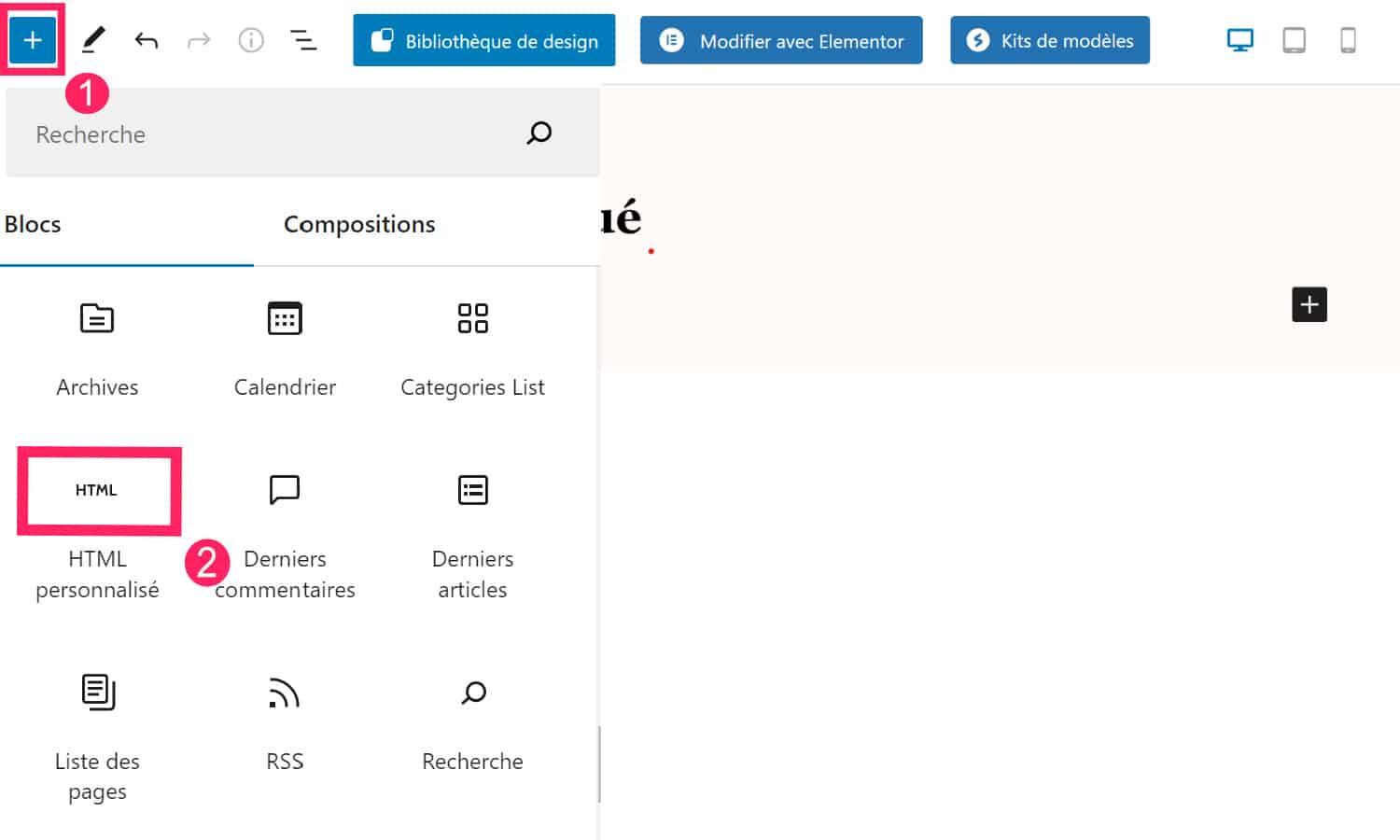Insert the RSS block
This screenshot has width=1400, height=840.
pyautogui.click(x=285, y=723)
